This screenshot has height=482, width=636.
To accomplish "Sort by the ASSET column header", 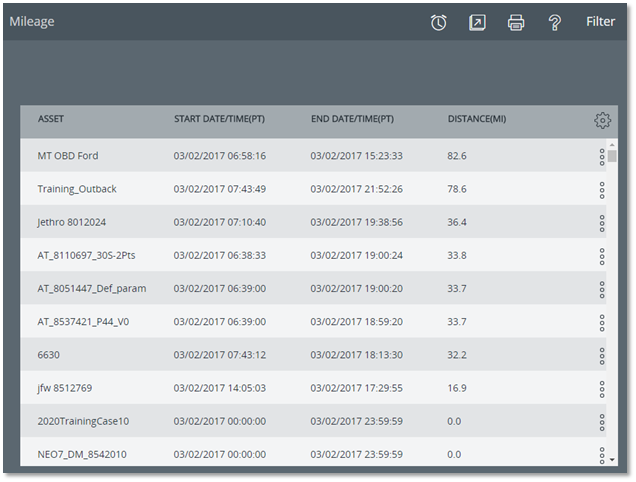I will tap(51, 119).
